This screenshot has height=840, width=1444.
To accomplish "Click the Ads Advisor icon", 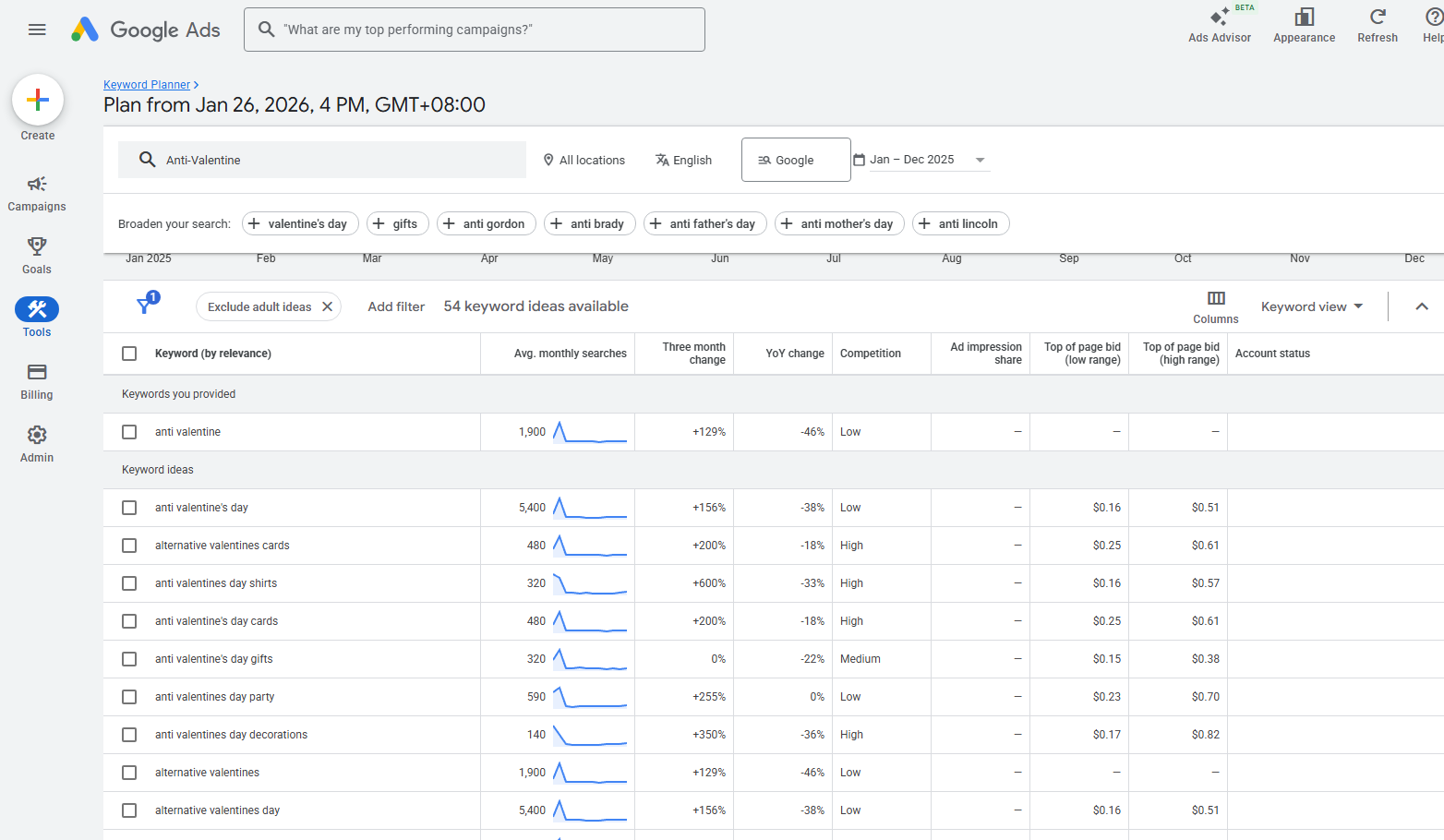I will 1219,18.
